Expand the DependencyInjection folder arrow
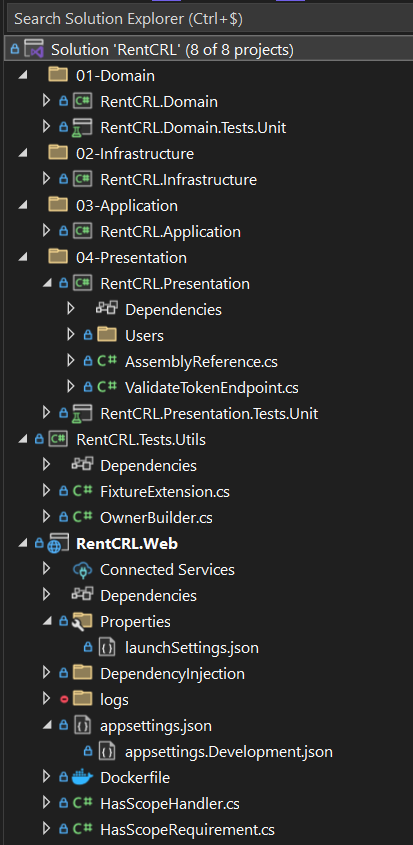413x845 pixels. click(x=46, y=673)
